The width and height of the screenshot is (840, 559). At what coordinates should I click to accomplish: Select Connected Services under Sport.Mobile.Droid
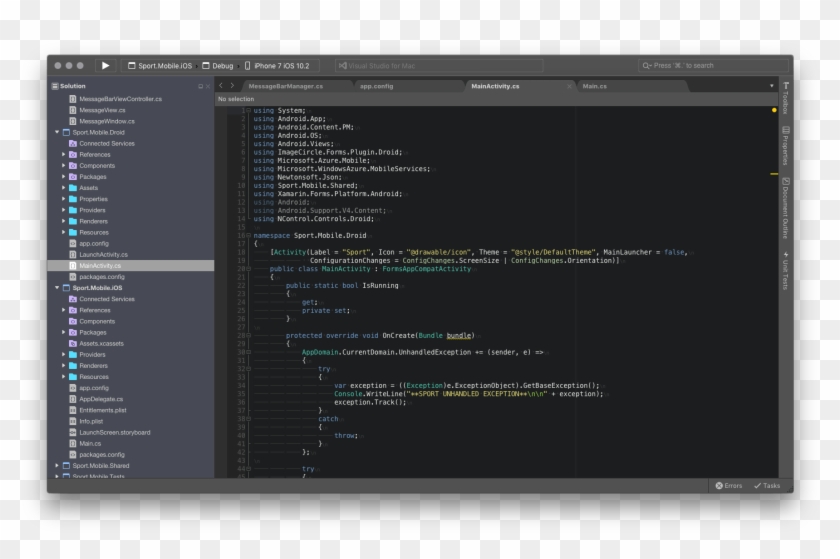click(x=107, y=144)
